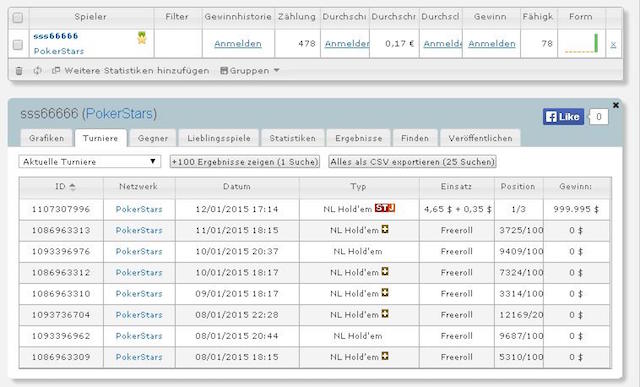Click the Typ column header
This screenshot has width=640, height=387.
(x=358, y=187)
